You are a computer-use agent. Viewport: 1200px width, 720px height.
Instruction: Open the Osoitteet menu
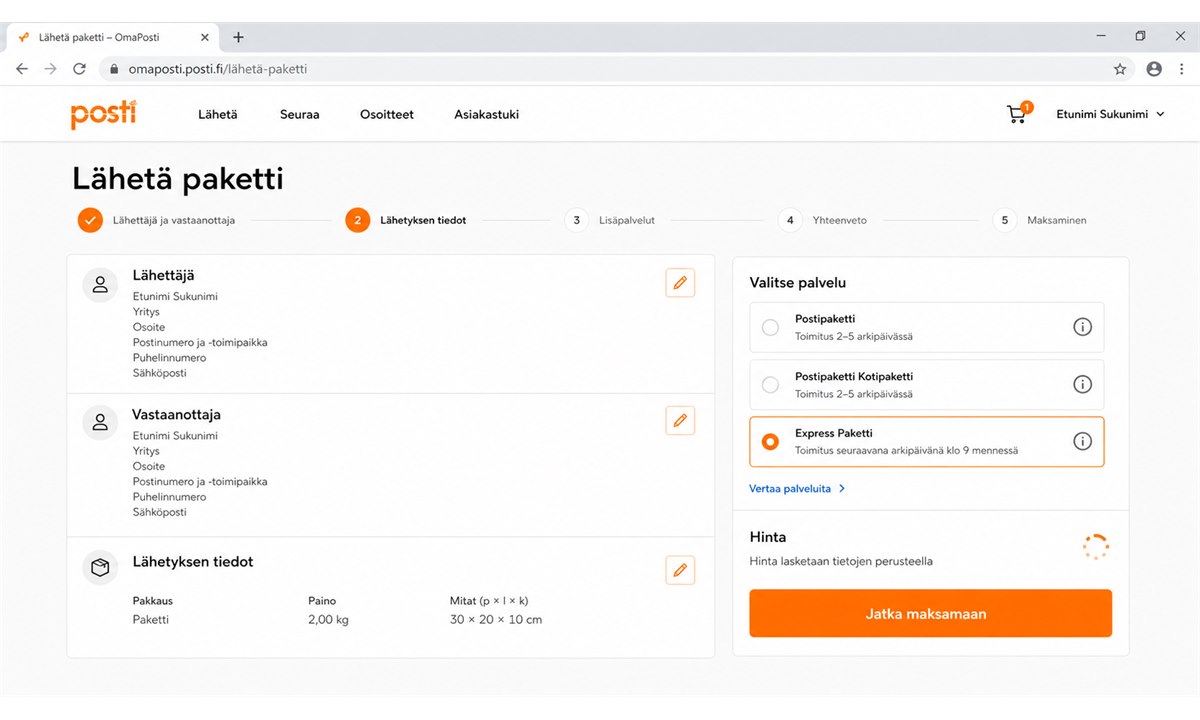[387, 114]
